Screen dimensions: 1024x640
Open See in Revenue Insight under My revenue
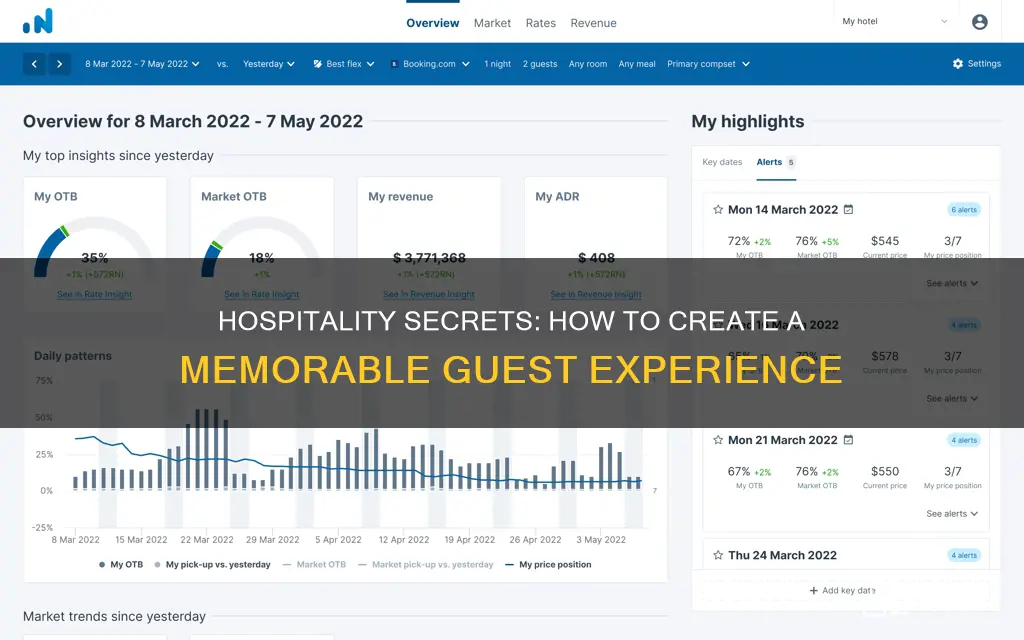click(429, 295)
